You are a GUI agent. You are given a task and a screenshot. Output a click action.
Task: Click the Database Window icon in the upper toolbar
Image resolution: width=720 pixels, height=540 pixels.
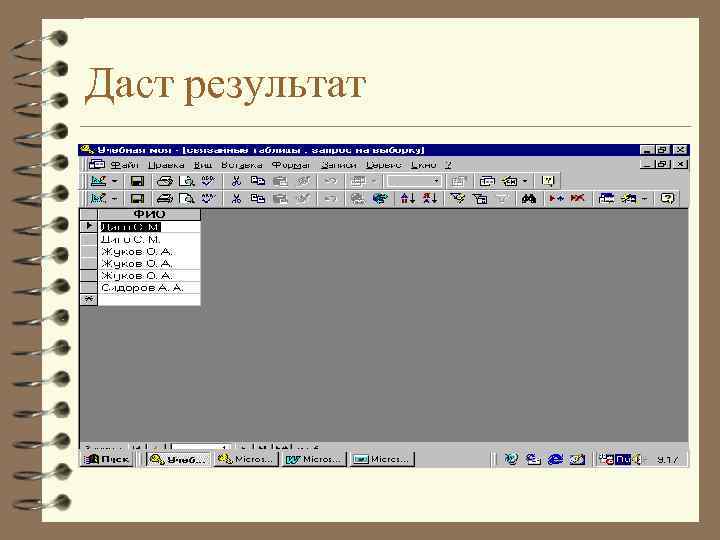coord(487,181)
